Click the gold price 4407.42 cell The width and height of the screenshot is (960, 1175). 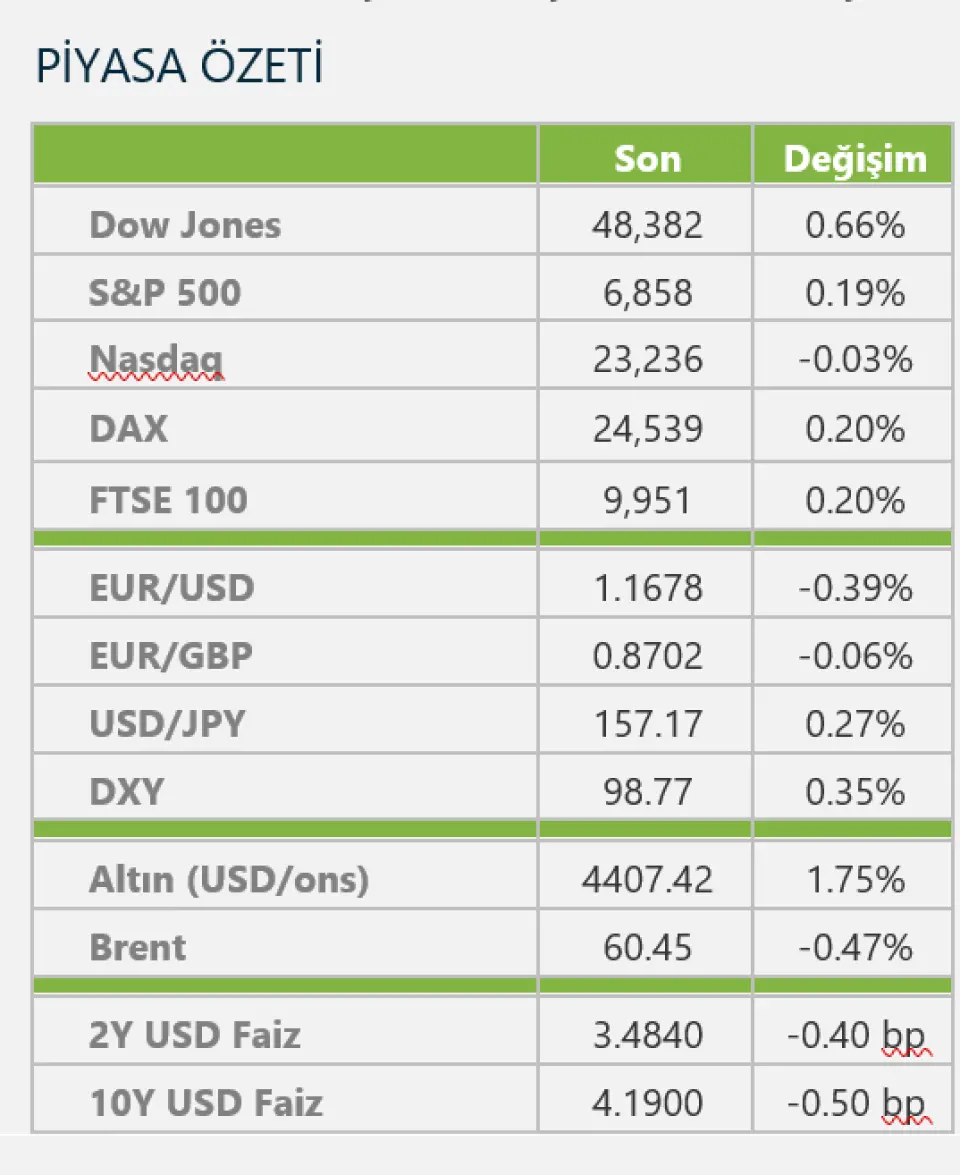(647, 879)
